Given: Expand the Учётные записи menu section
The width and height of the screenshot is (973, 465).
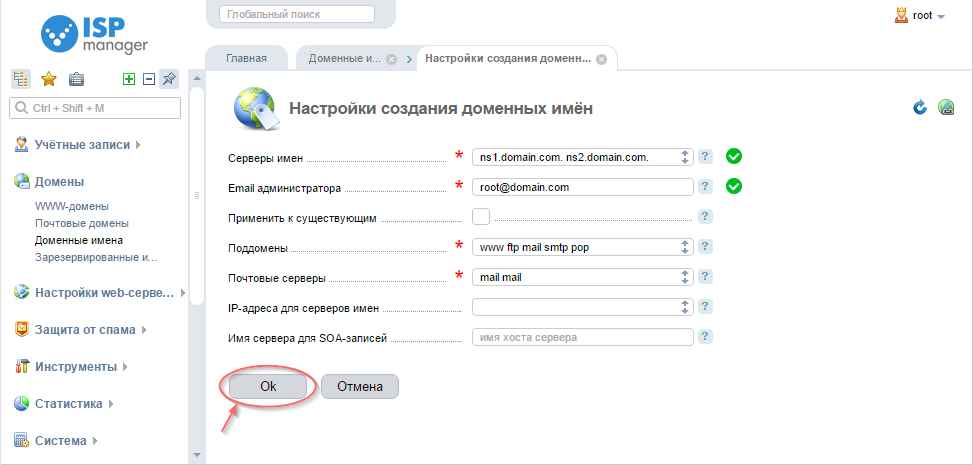Looking at the screenshot, I should click(138, 145).
